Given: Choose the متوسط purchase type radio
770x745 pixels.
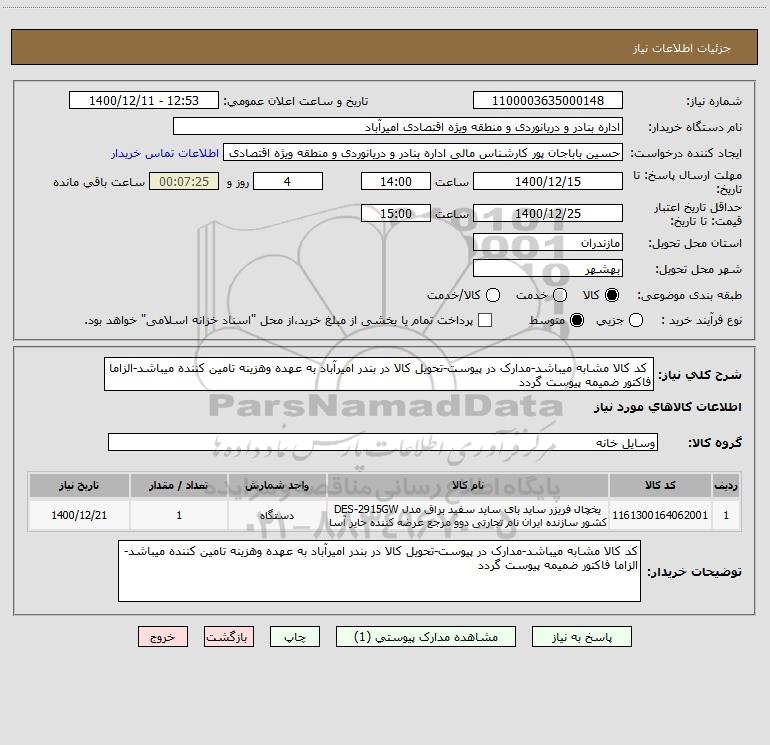Looking at the screenshot, I should 577,320.
